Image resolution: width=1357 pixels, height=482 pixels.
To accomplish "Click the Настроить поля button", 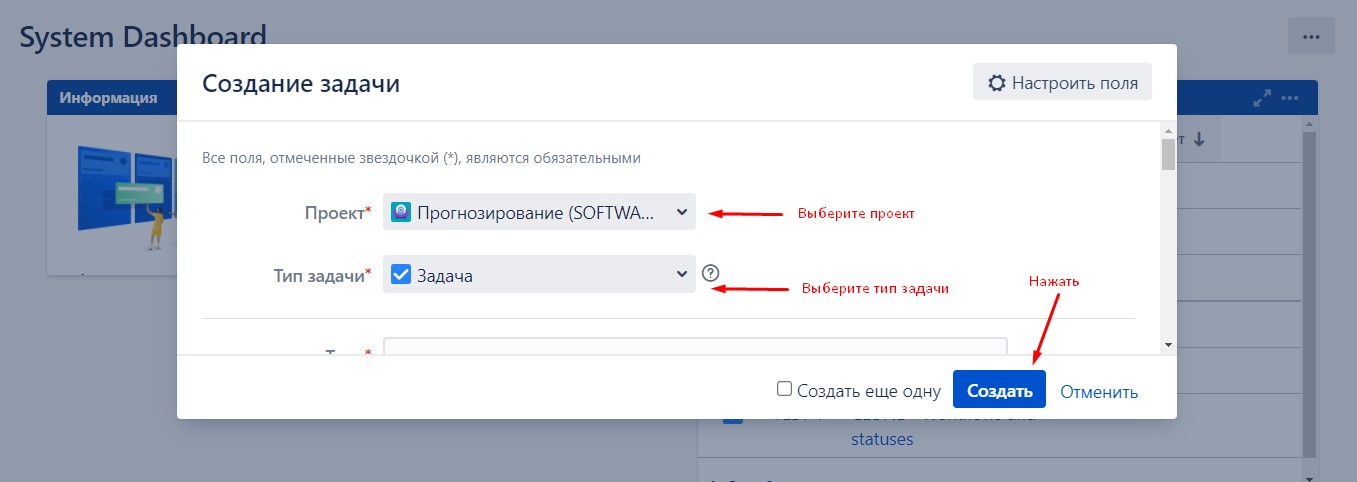I will point(1062,83).
